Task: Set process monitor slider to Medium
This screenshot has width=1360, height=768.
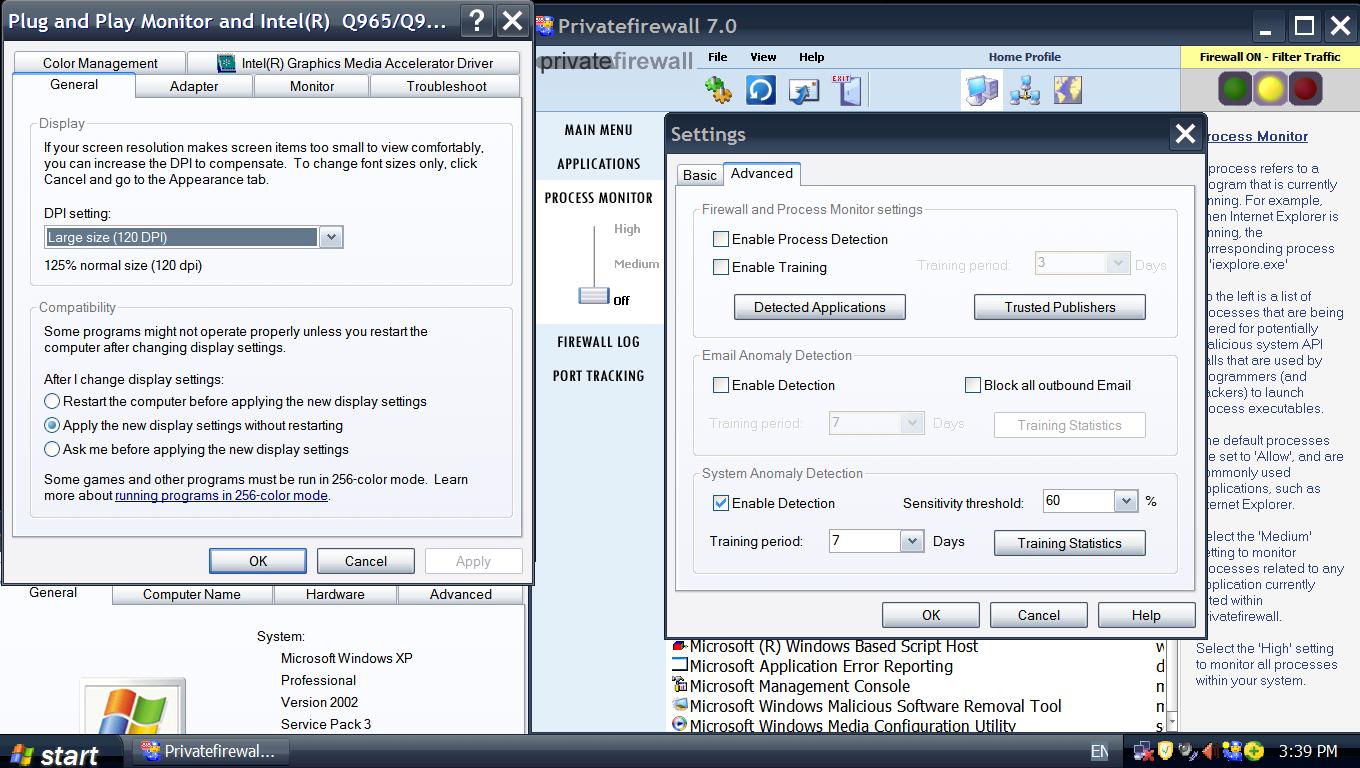Action: coord(637,264)
